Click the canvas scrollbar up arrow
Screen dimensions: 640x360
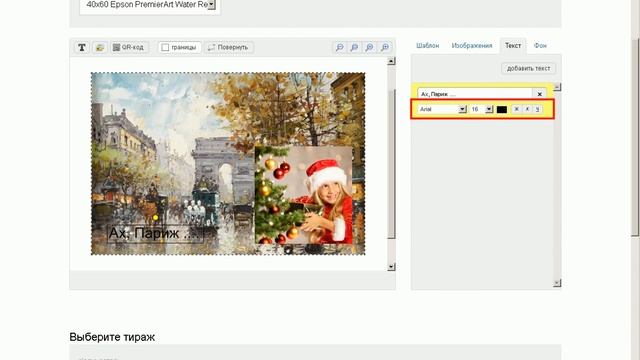pos(391,61)
